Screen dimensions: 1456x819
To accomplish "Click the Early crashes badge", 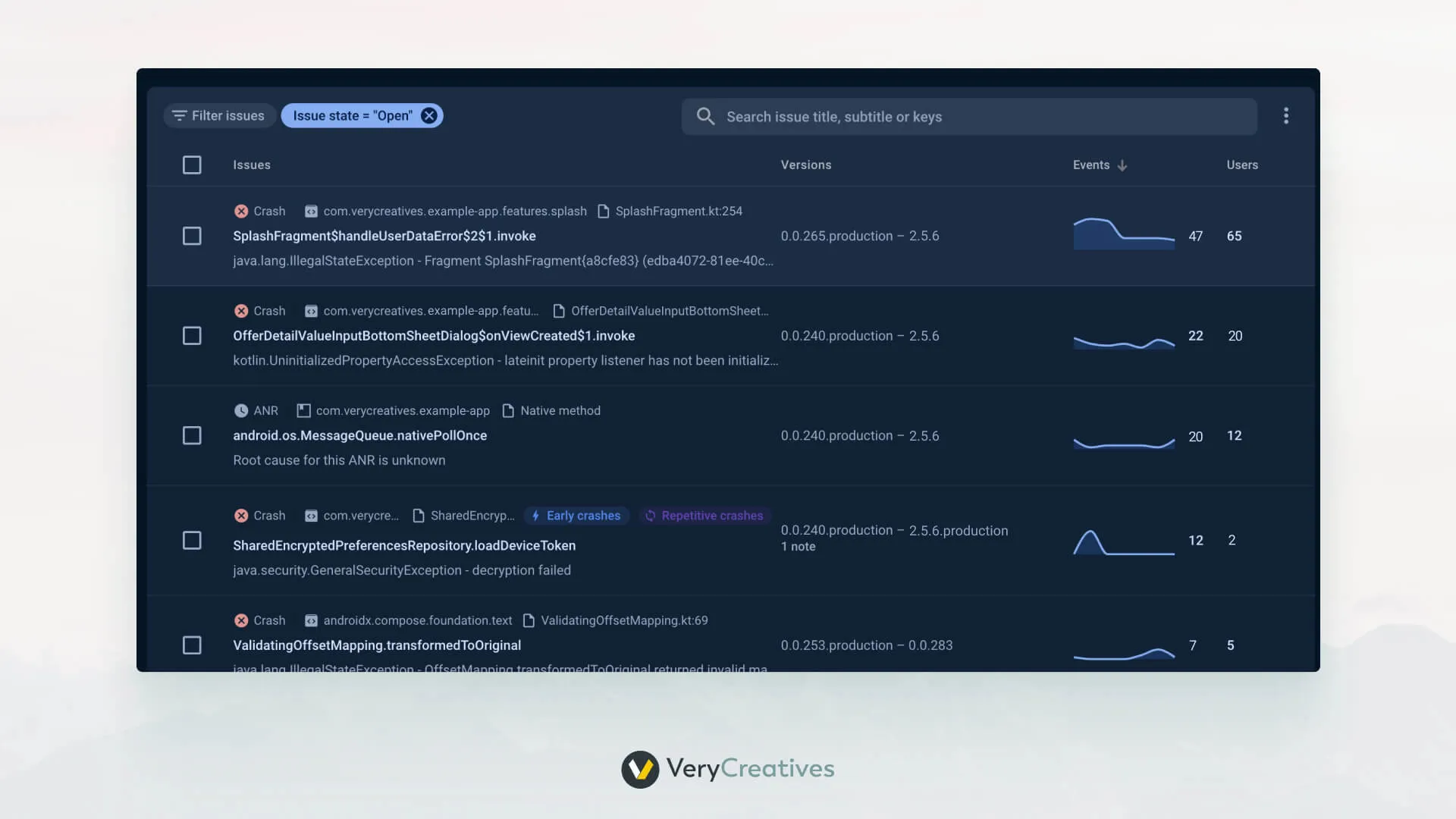I will coord(576,516).
